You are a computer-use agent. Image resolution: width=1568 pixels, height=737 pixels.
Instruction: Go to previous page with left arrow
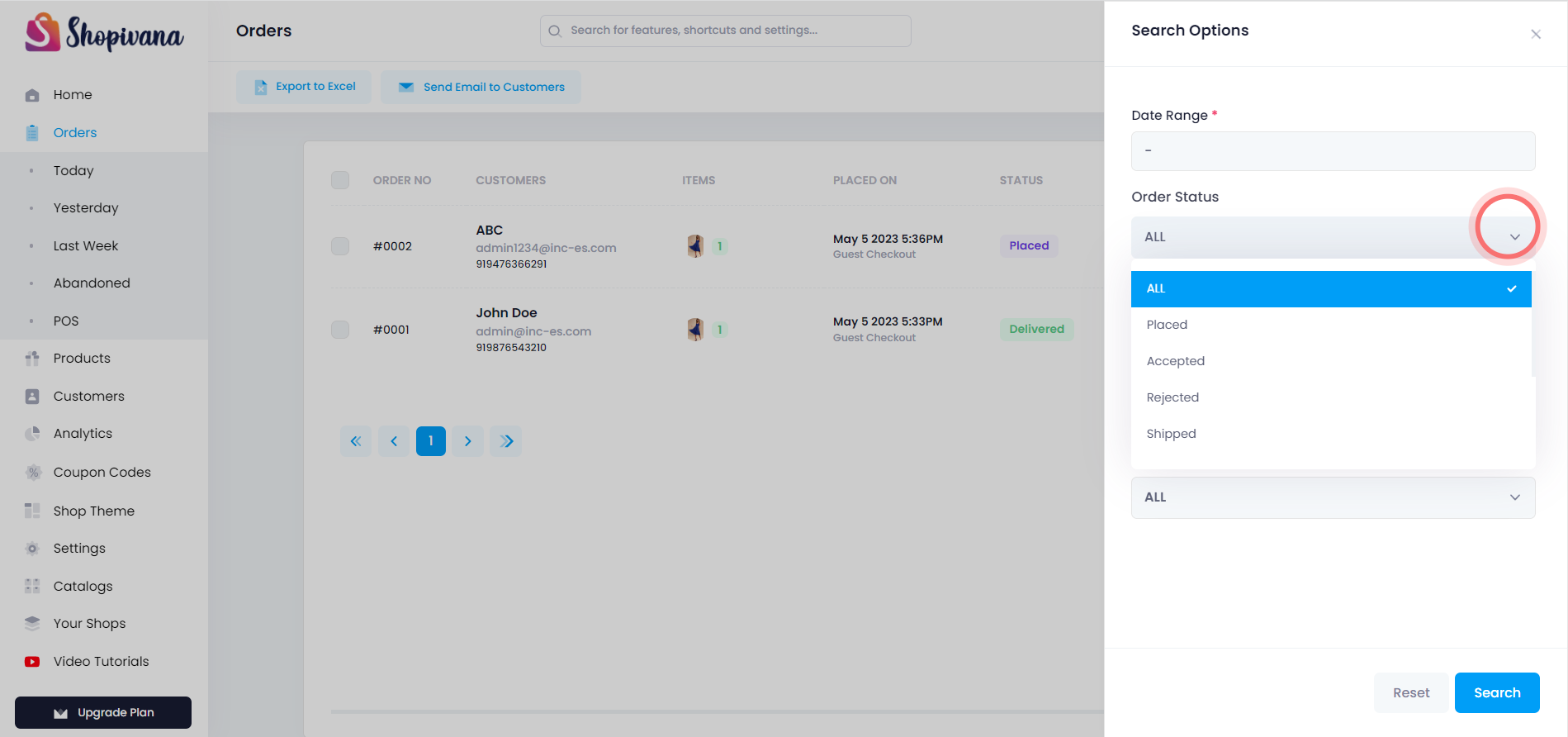click(394, 441)
